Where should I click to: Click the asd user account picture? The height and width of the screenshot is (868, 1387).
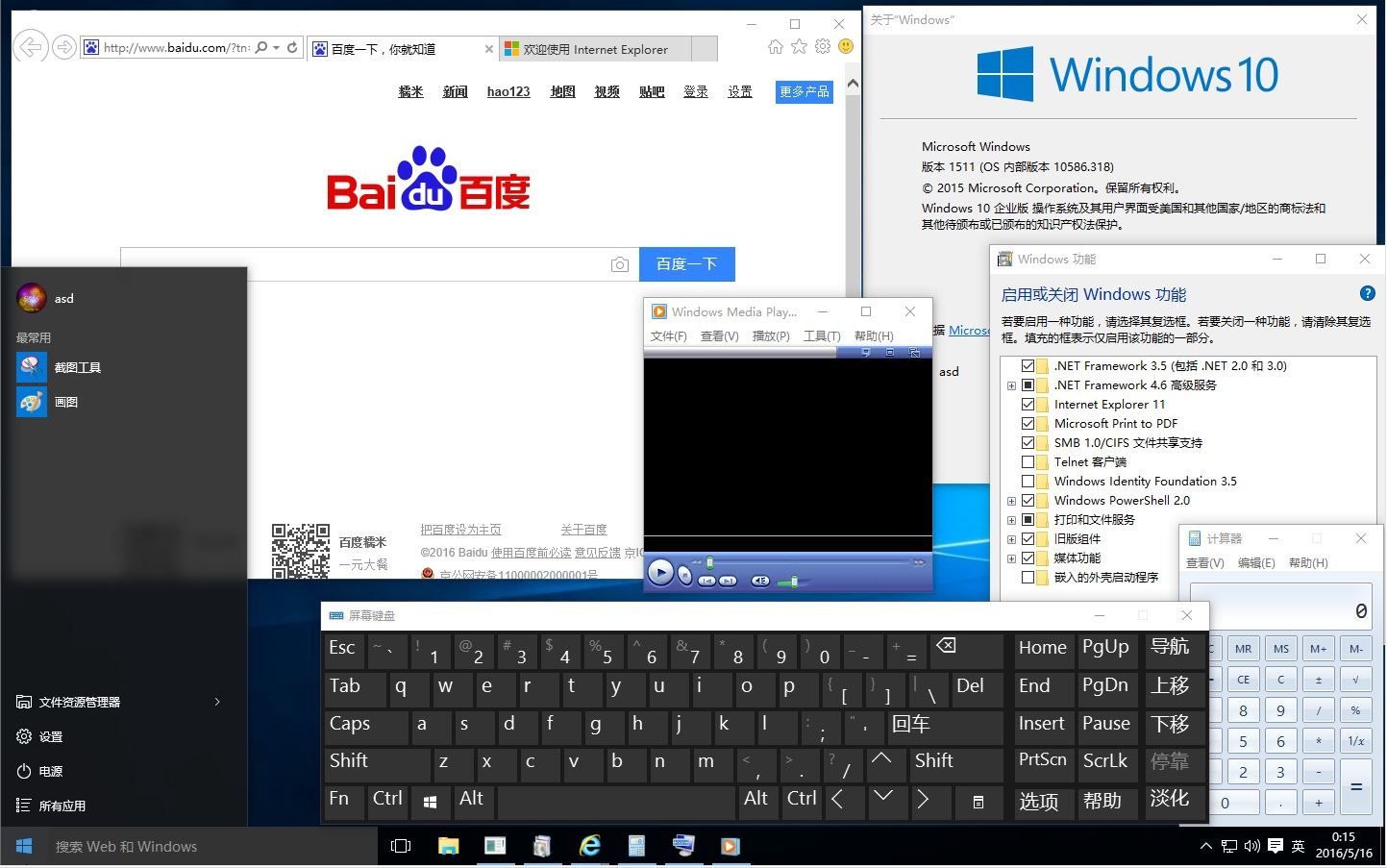tap(32, 298)
